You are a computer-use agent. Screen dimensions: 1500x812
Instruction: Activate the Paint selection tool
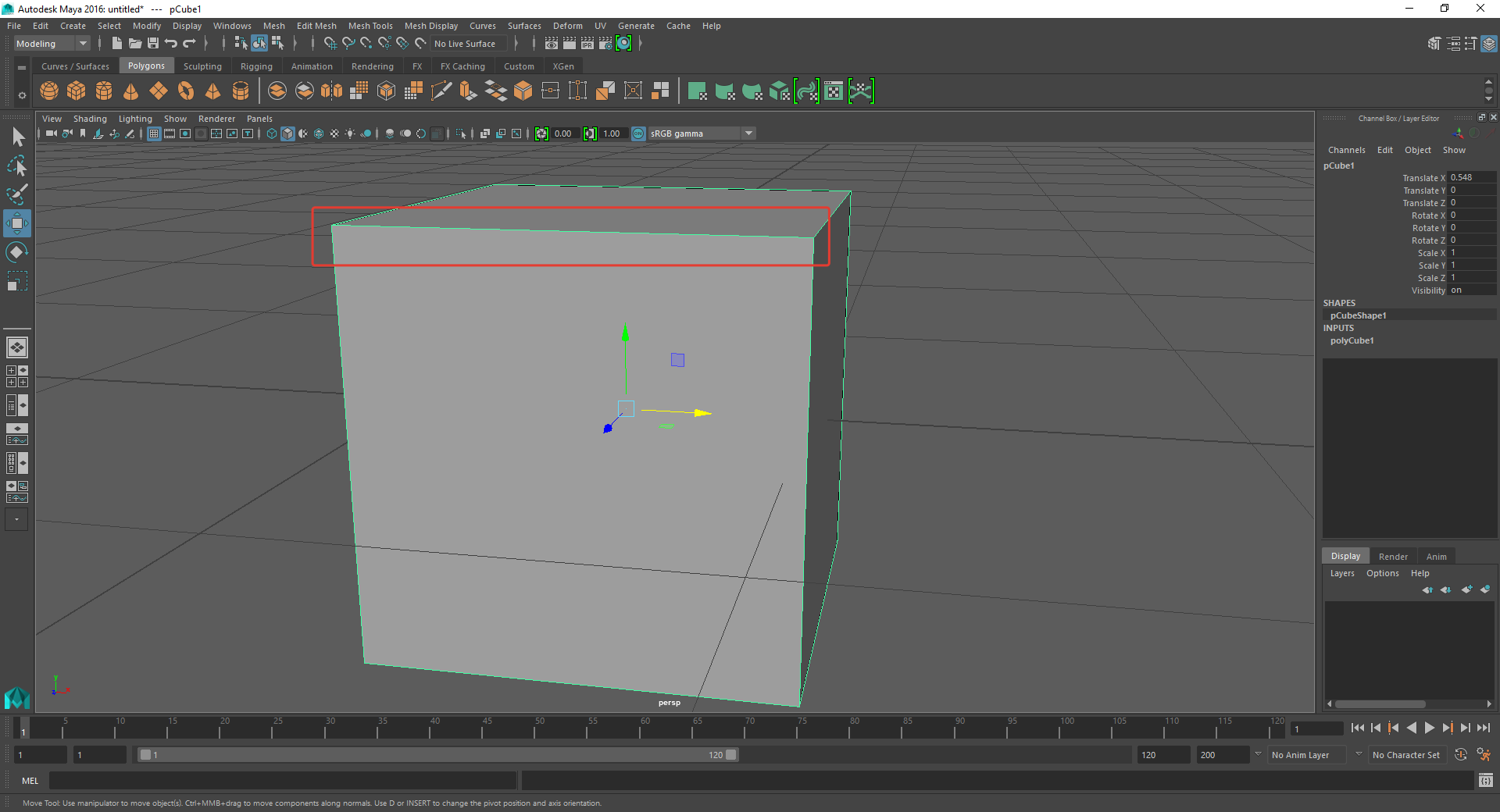[17, 194]
